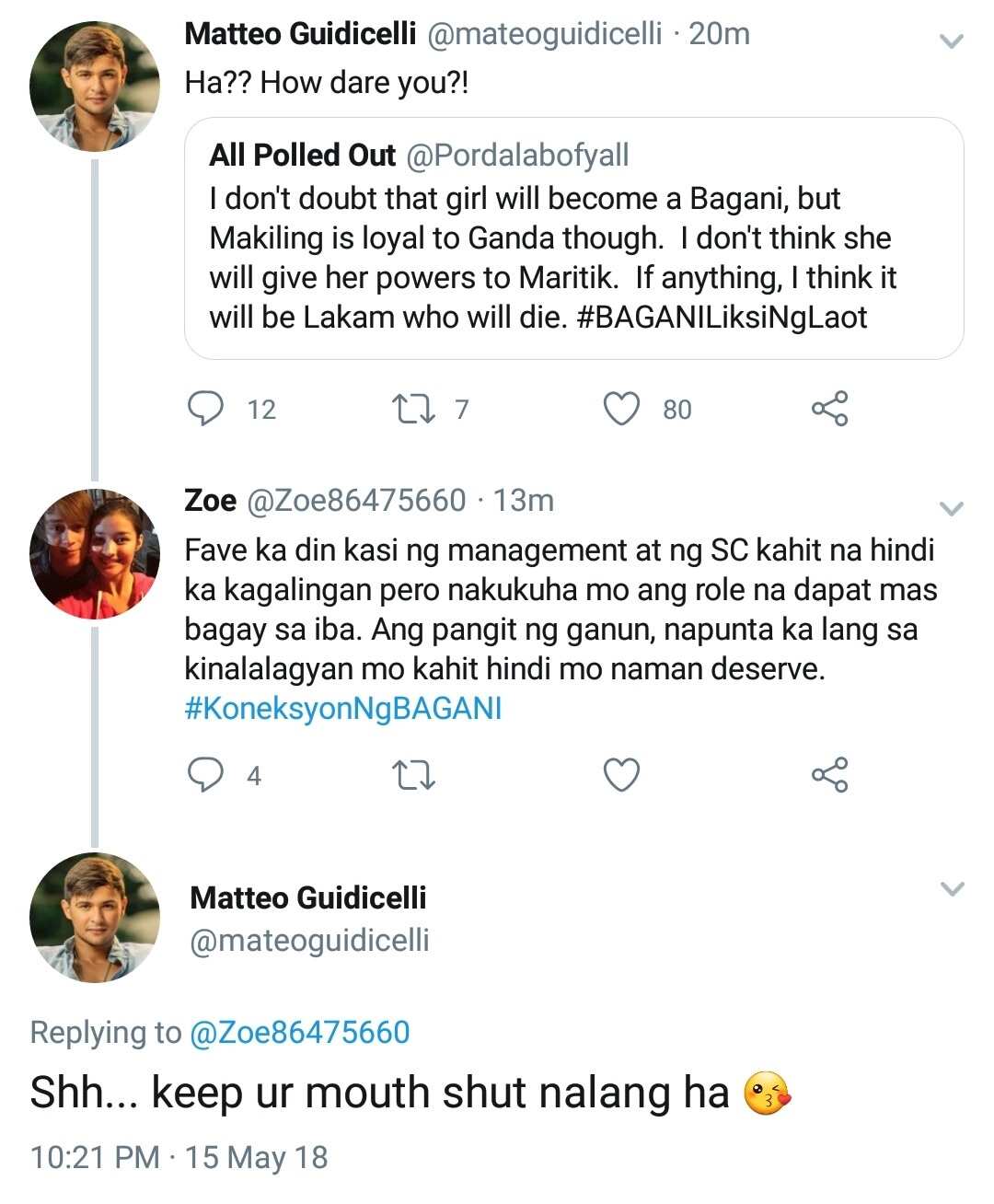View Matteo Guidicelli's avatar on top tweet
This screenshot has width=994, height=1204.
coord(95,86)
